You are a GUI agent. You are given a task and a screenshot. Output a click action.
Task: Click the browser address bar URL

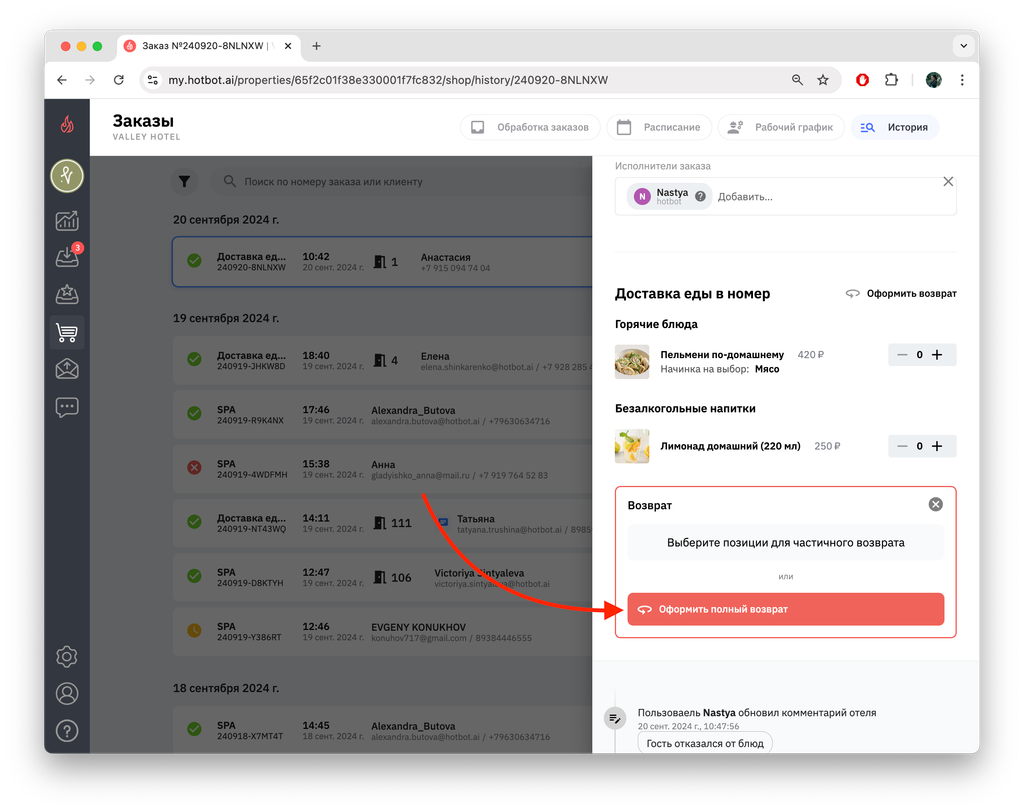click(x=388, y=80)
